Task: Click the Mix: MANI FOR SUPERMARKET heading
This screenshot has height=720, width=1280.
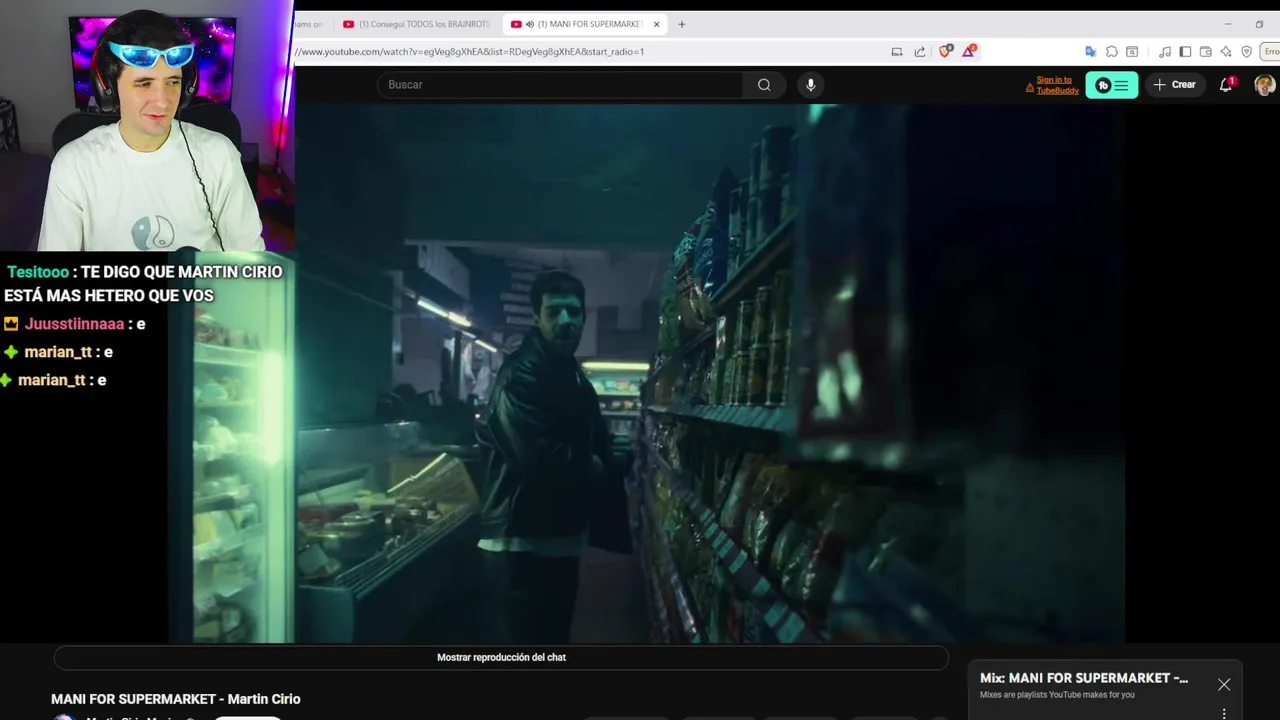Action: 1084,678
